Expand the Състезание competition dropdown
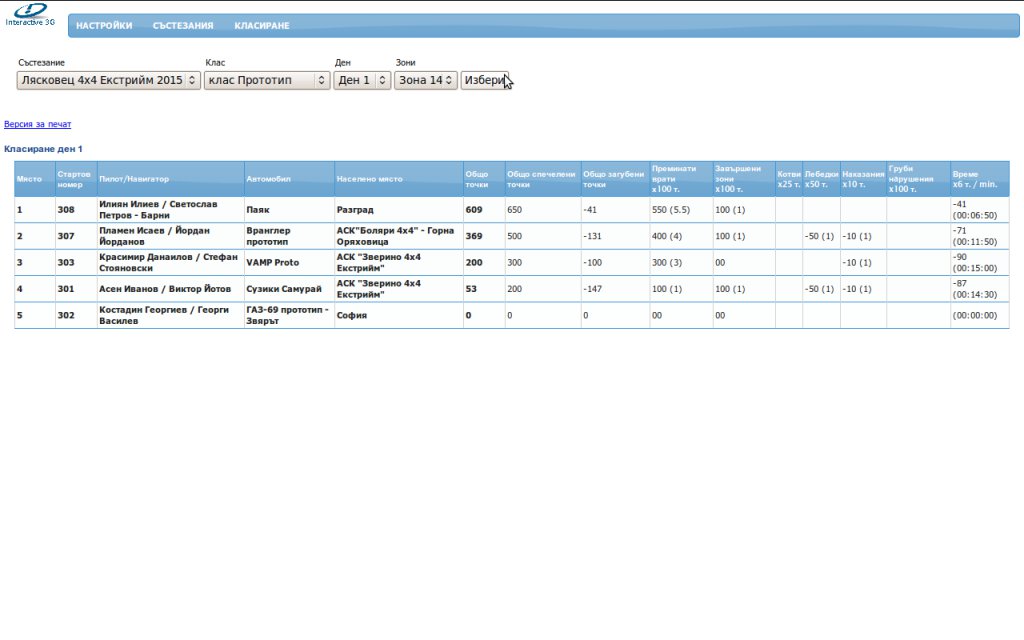1024x640 pixels. coord(109,80)
